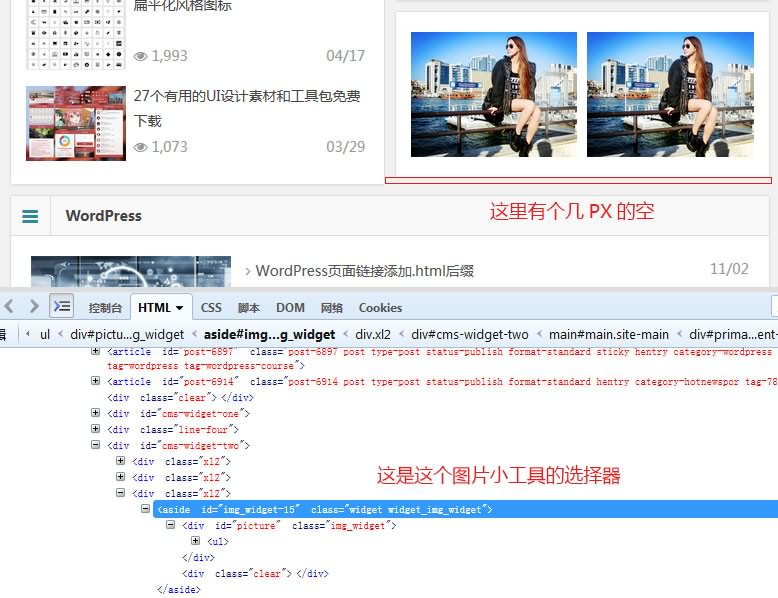The width and height of the screenshot is (778, 598).
Task: Switch to the CSS tab
Action: coord(211,308)
